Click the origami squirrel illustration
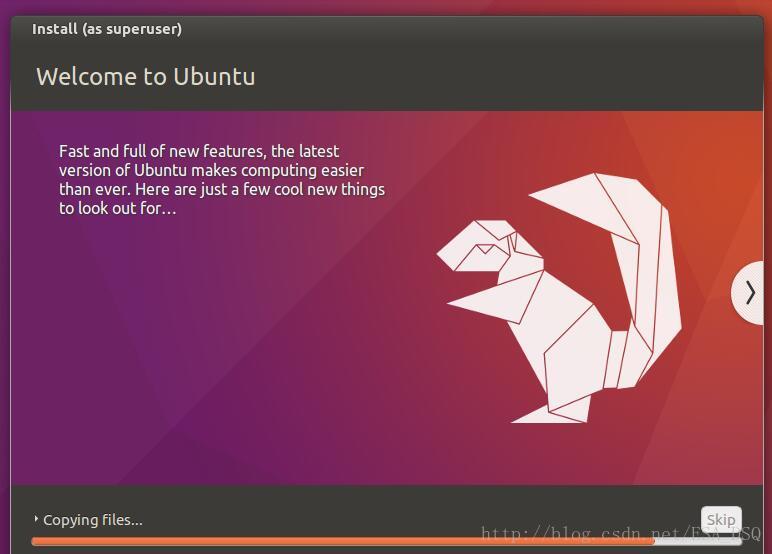 [x=559, y=298]
